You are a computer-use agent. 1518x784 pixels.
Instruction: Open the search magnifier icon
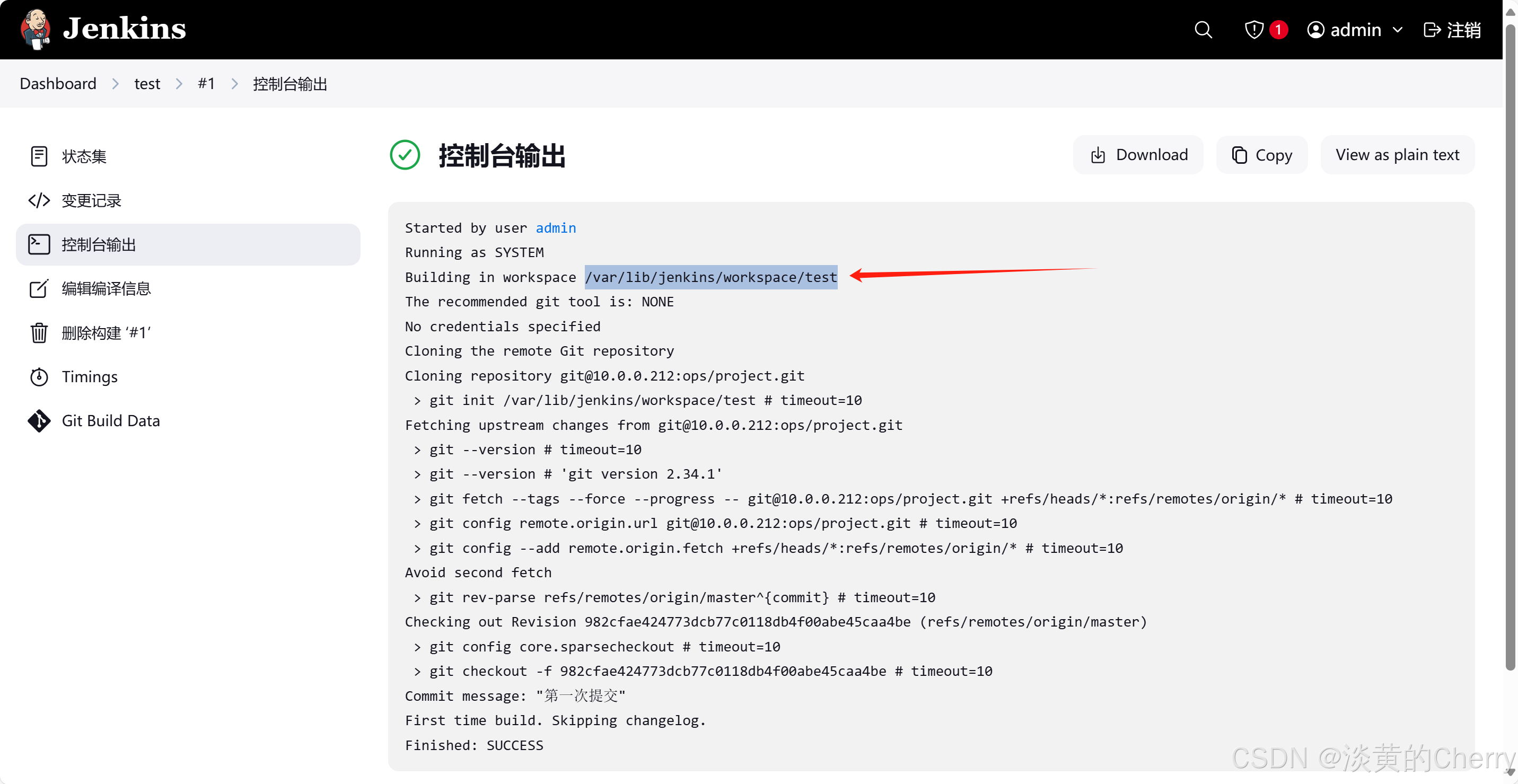click(1203, 30)
